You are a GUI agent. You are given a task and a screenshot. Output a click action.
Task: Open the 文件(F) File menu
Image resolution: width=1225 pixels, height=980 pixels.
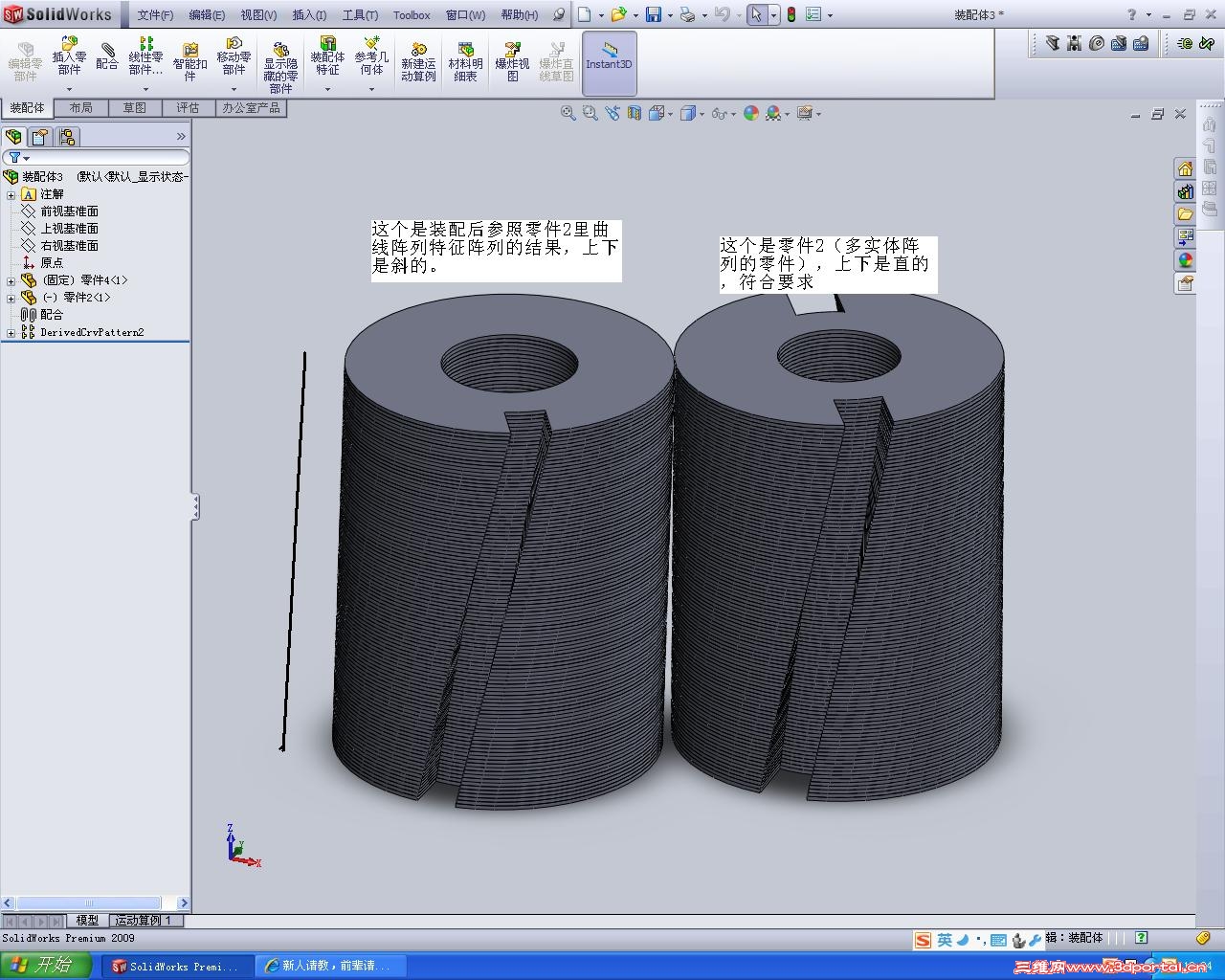click(x=155, y=15)
